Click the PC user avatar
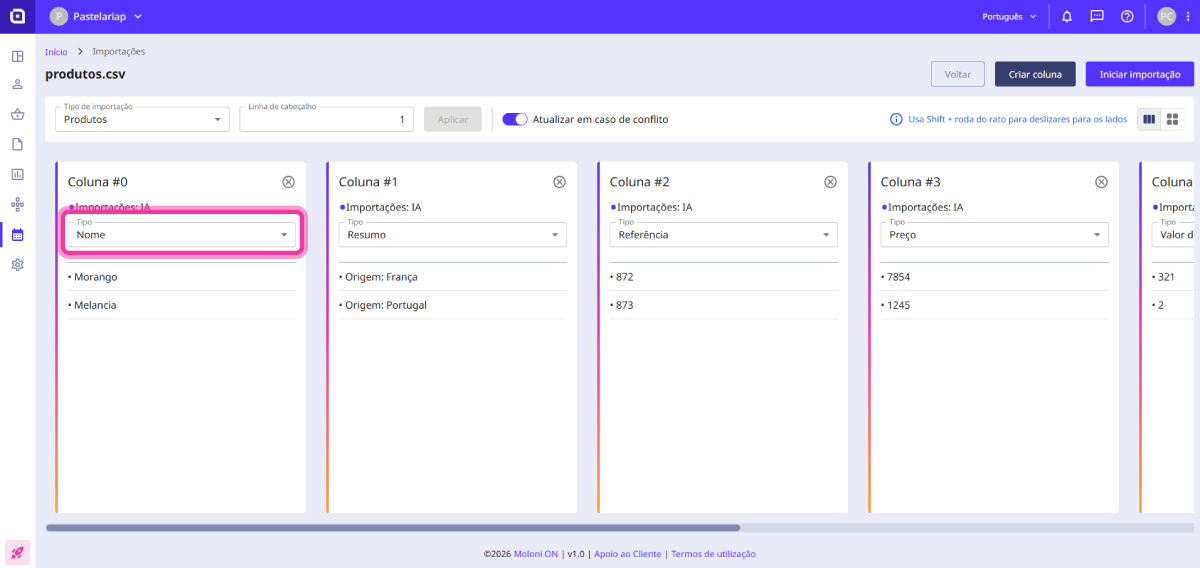1200x568 pixels. point(1166,16)
